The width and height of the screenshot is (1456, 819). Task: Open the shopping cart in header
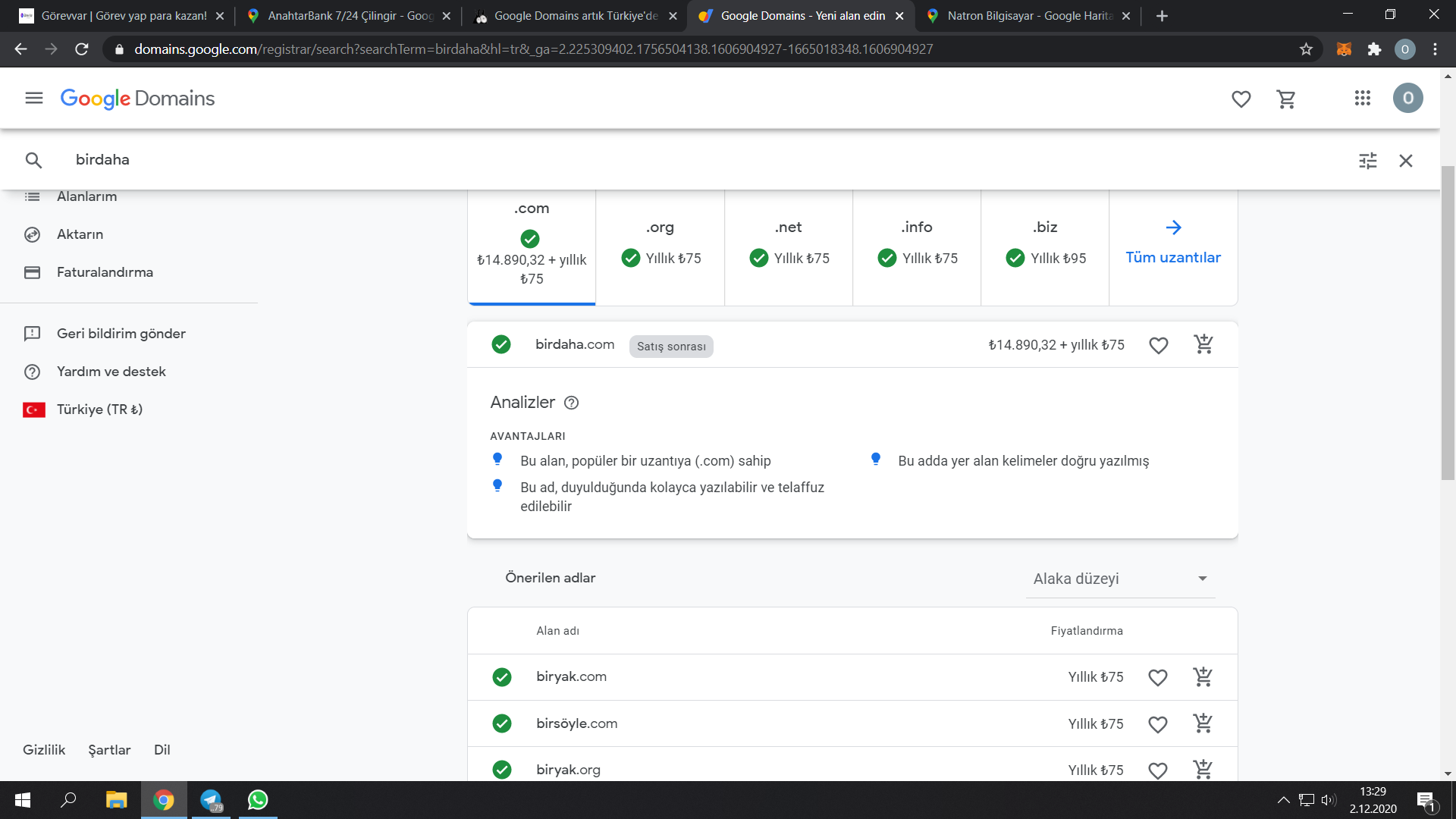(1286, 99)
